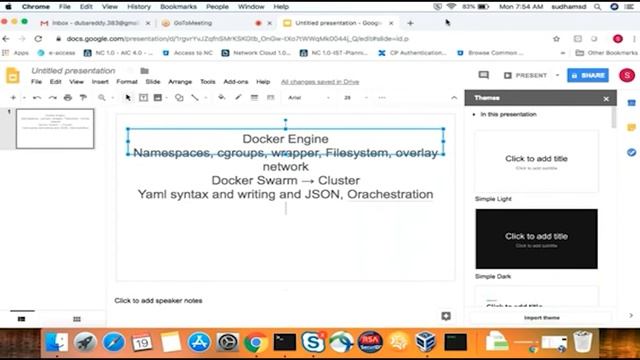Open the Arial font dropdown
The width and height of the screenshot is (640, 360).
pos(309,98)
